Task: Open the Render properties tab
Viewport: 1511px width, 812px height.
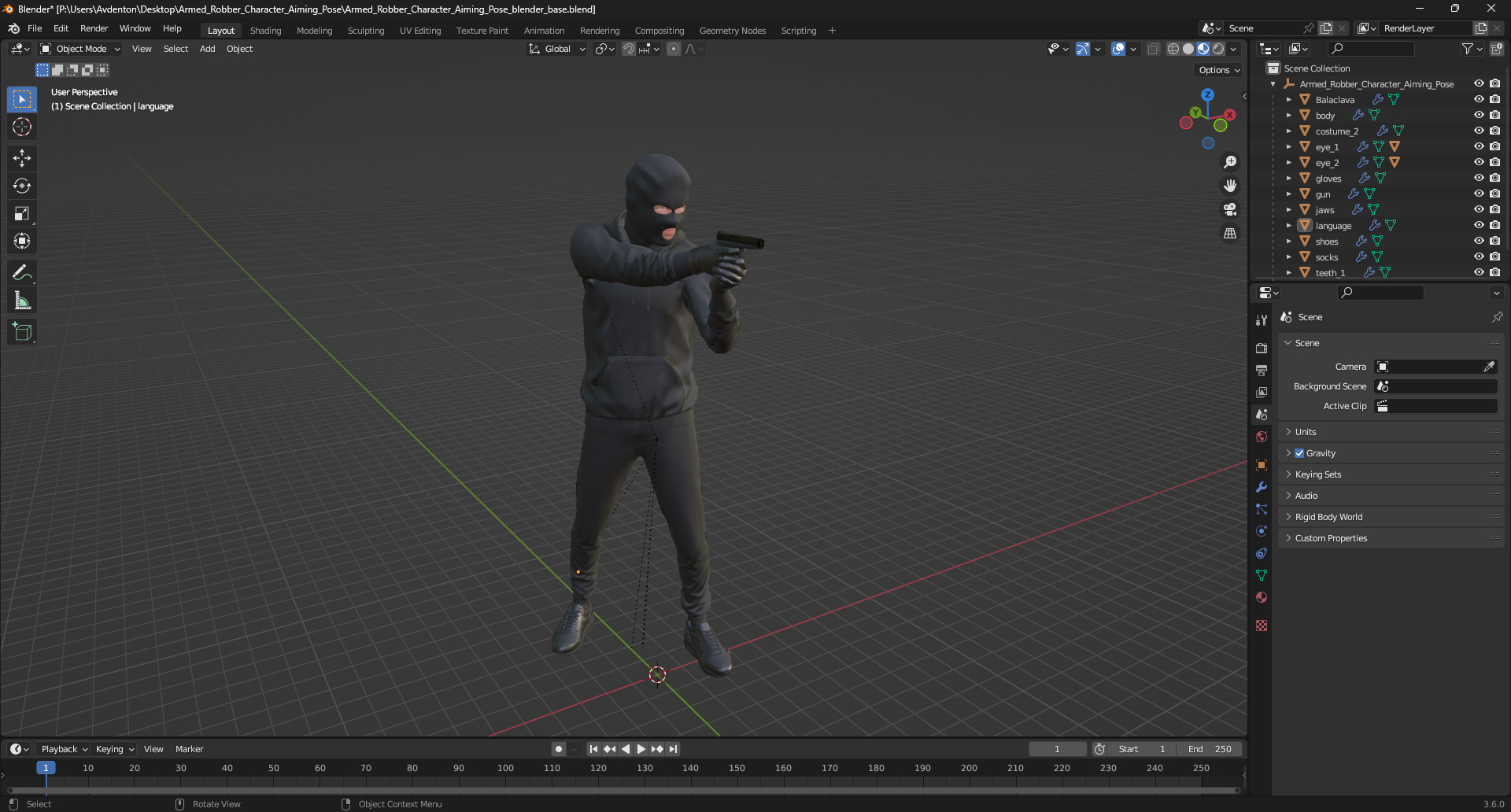Action: pyautogui.click(x=1262, y=348)
